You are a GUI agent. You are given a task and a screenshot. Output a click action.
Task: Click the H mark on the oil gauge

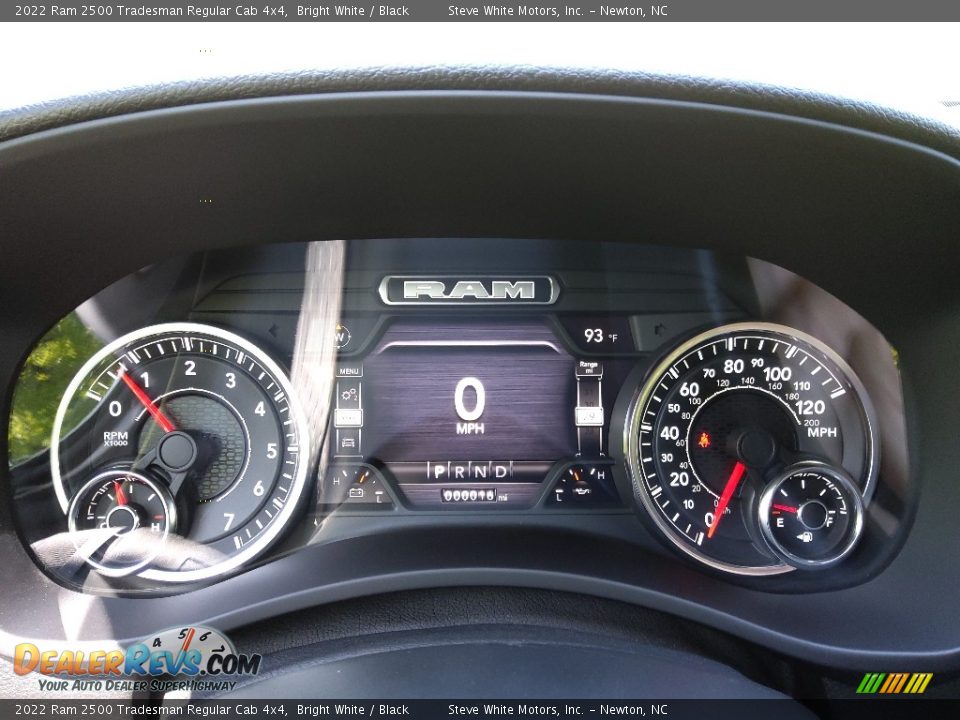[x=601, y=475]
